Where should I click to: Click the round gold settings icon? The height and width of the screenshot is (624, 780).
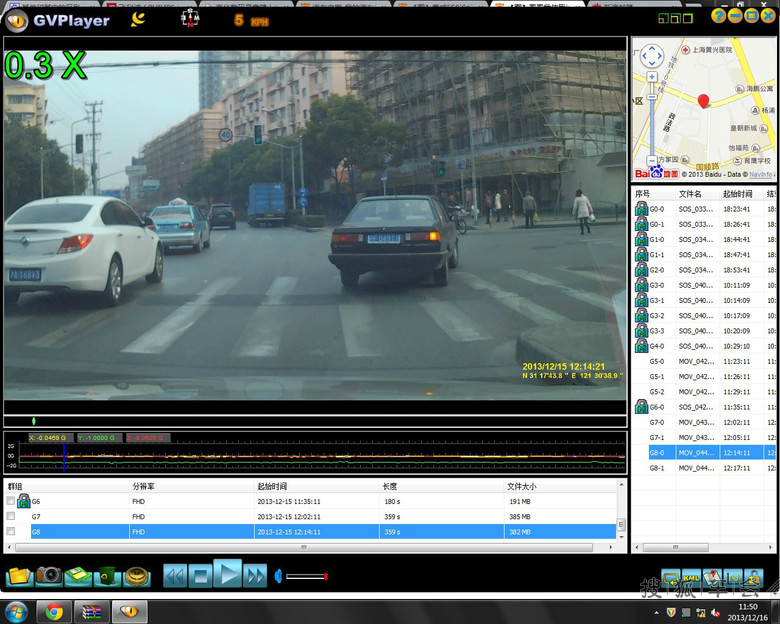pos(137,576)
